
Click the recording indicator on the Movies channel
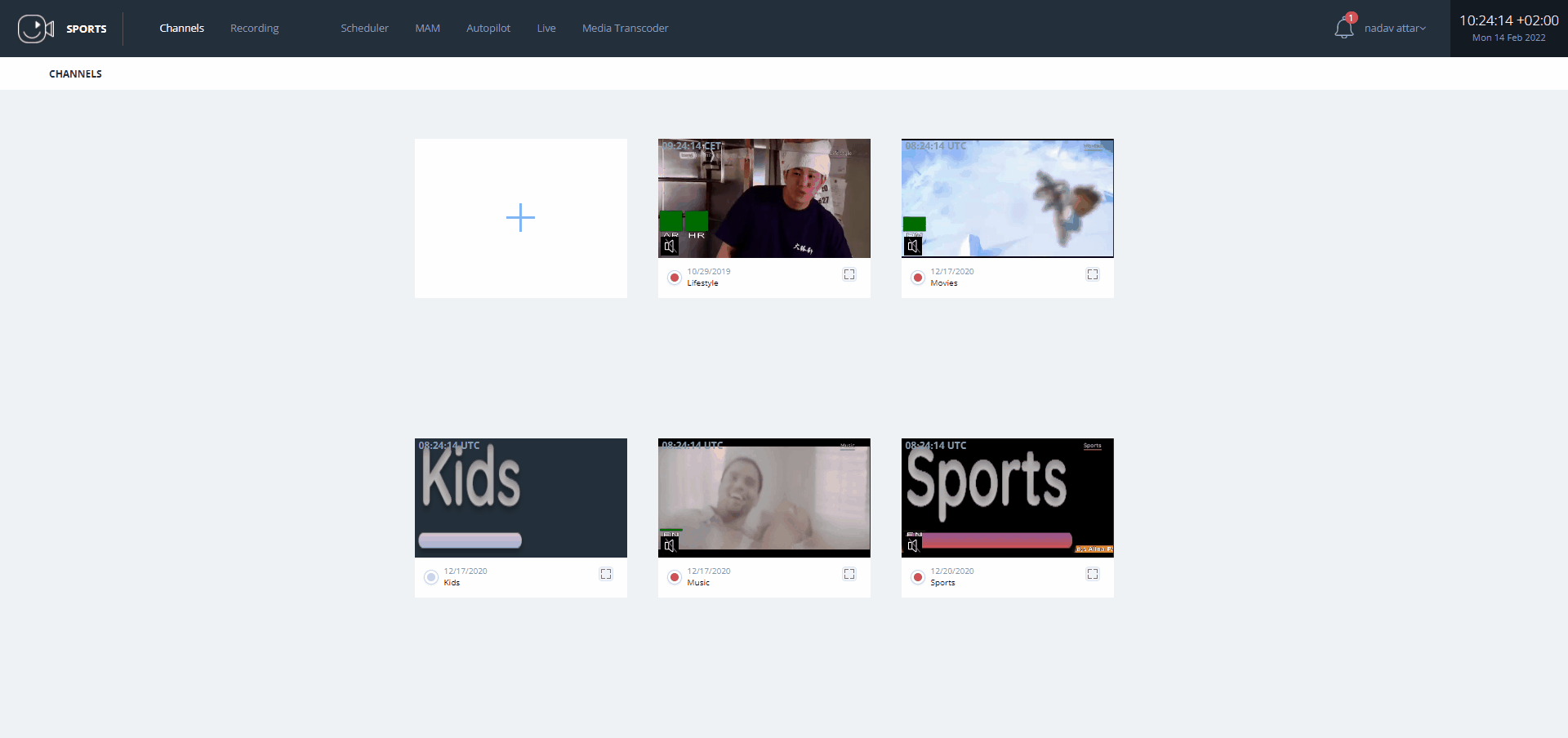click(918, 278)
